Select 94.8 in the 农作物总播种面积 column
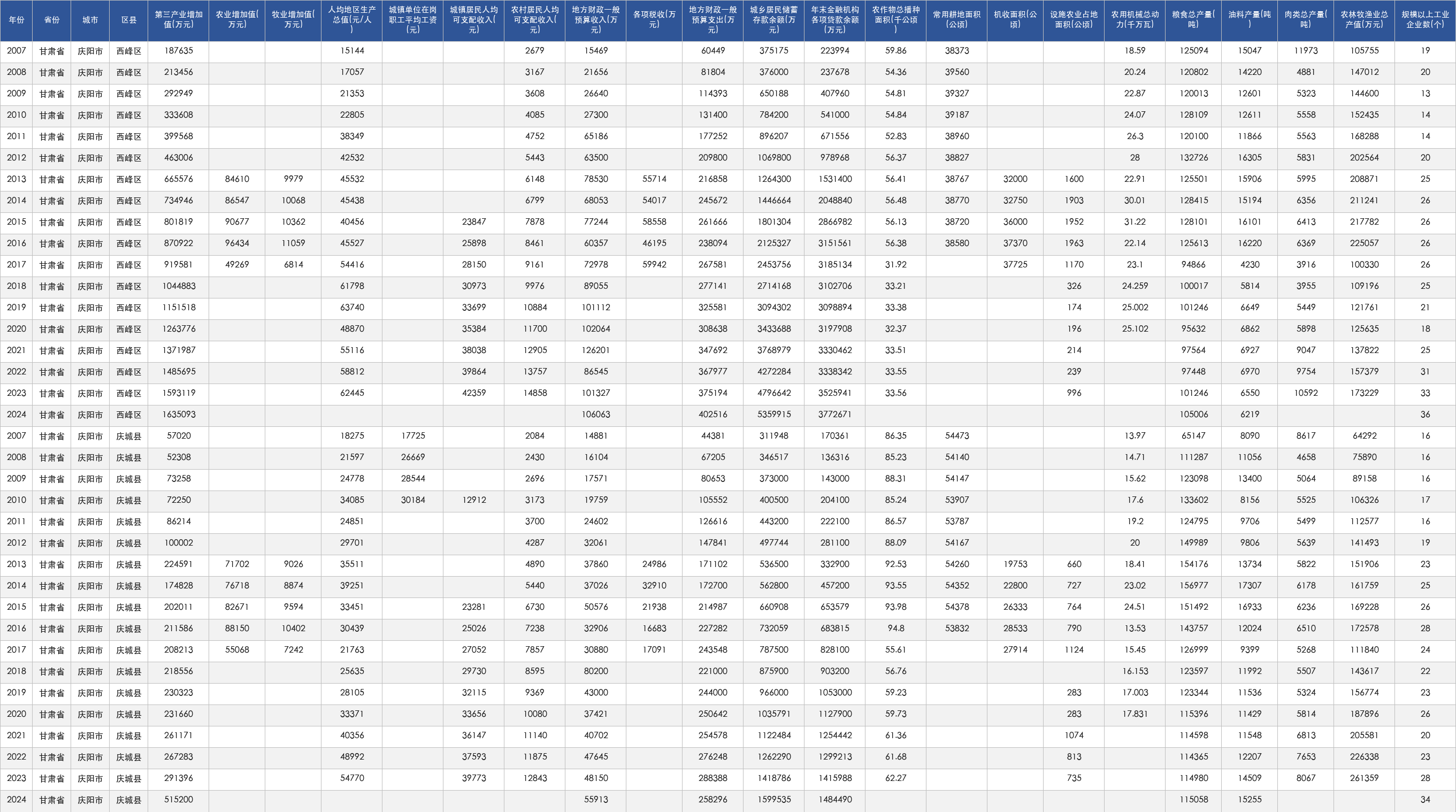 pyautogui.click(x=895, y=629)
